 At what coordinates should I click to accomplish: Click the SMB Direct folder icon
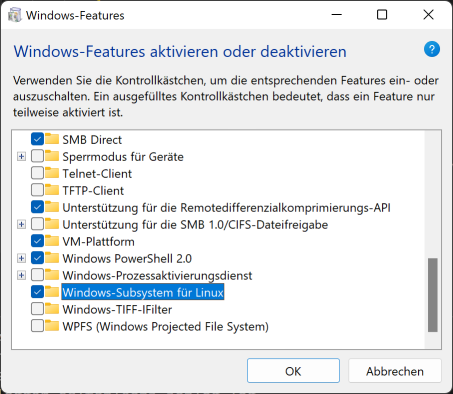[52, 139]
